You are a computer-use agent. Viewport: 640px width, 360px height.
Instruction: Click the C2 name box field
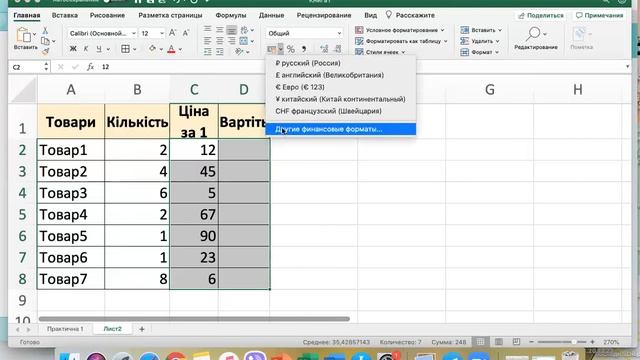(25, 67)
